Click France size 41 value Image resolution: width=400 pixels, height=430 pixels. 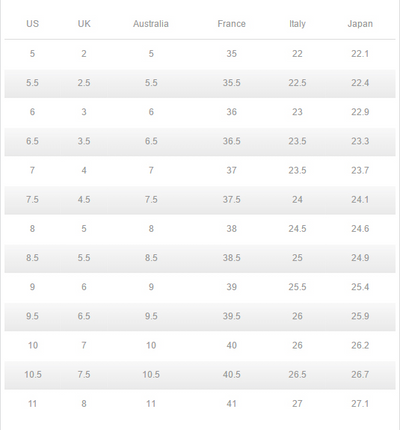tap(231, 404)
